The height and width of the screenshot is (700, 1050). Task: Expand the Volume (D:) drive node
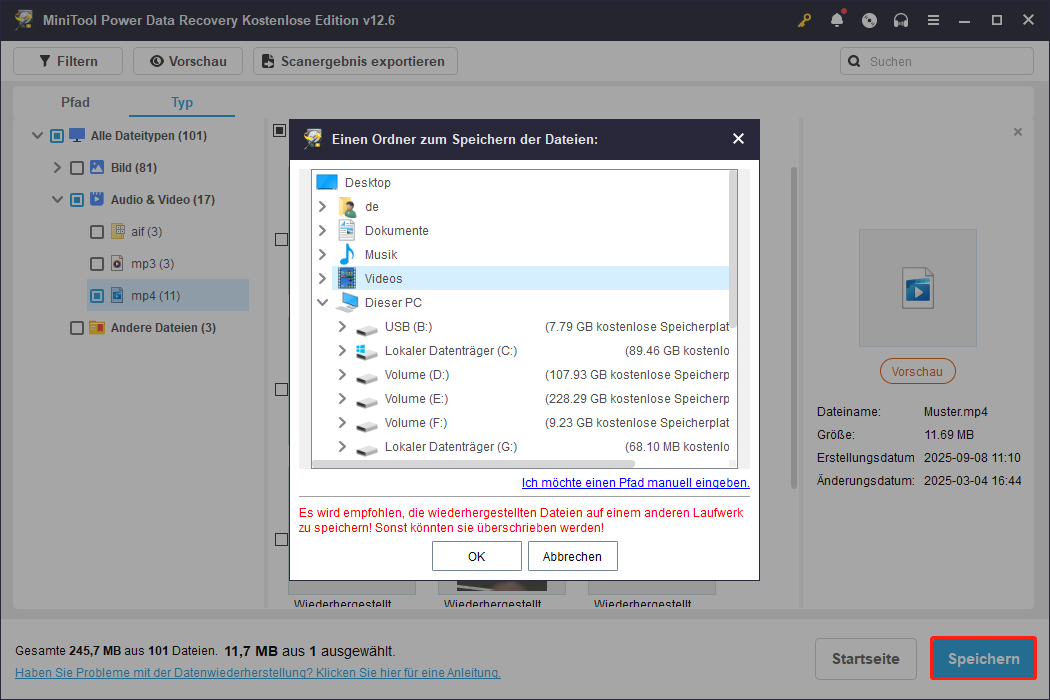pos(342,375)
